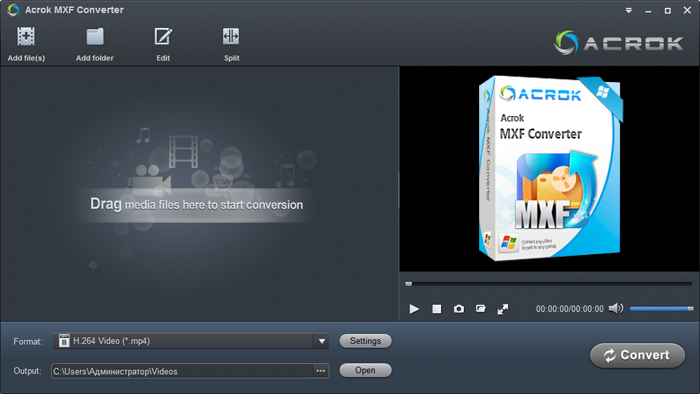
Task: Minimize the Acrok MXF Converter window
Action: pos(648,11)
